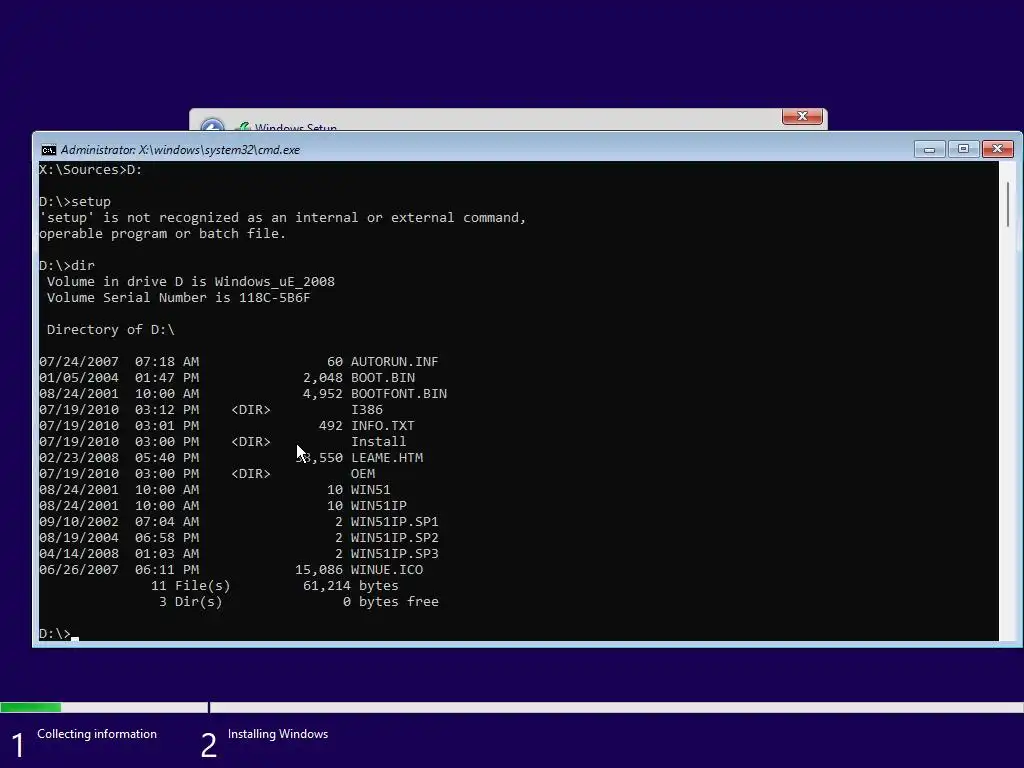
Task: Click the 61,214 bytes total text
Action: (351, 586)
